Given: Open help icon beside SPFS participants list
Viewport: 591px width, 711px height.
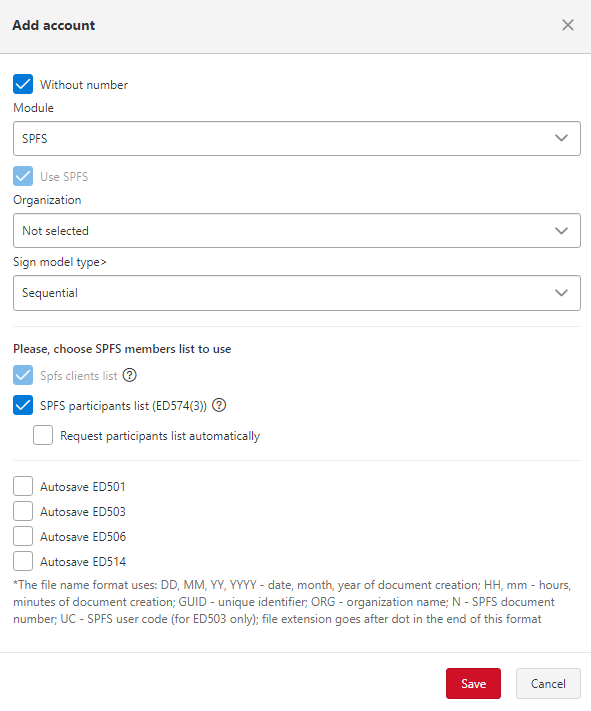Looking at the screenshot, I should [x=219, y=405].
